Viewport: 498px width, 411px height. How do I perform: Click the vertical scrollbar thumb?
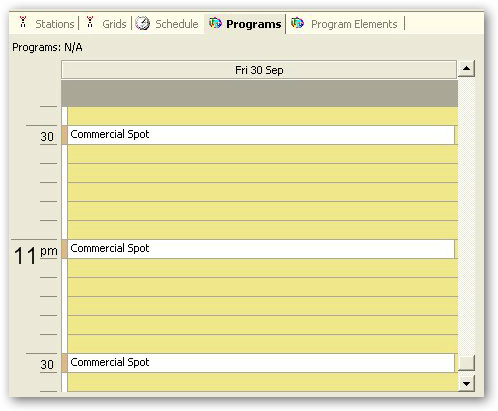point(466,363)
